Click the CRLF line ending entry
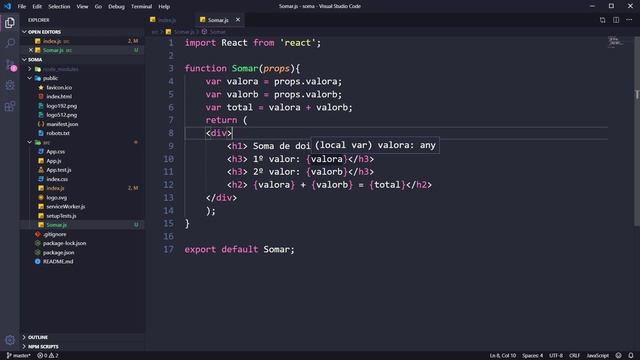The width and height of the screenshot is (640, 360). pos(574,356)
